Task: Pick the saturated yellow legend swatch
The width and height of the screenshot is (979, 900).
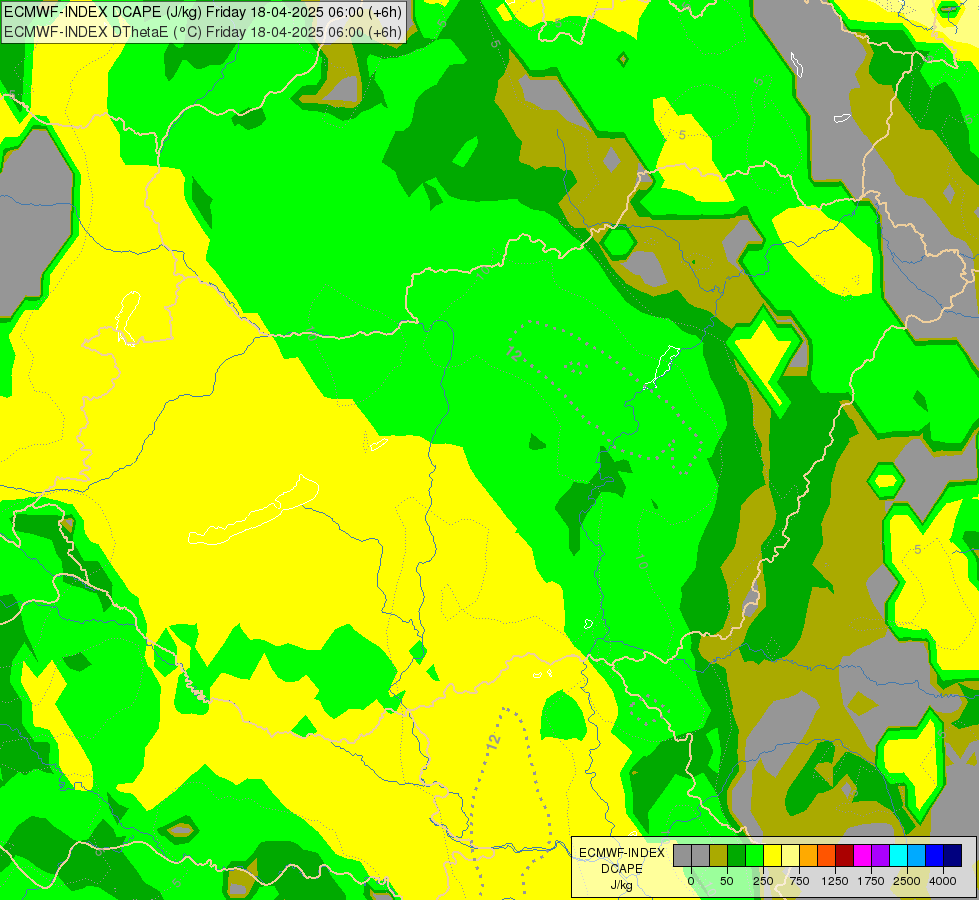Action: [x=773, y=855]
